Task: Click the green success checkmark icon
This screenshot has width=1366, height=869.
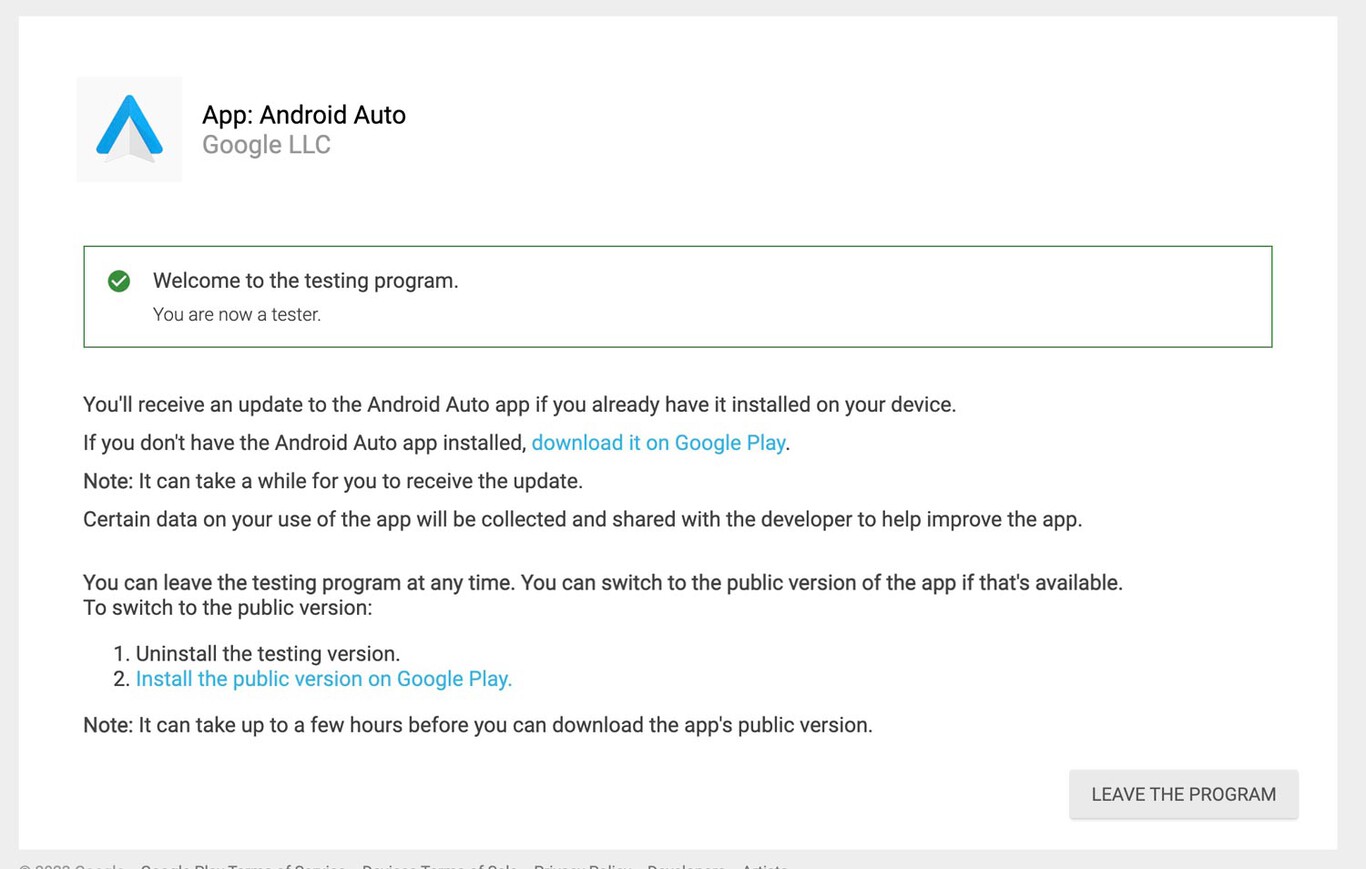Action: 119,281
